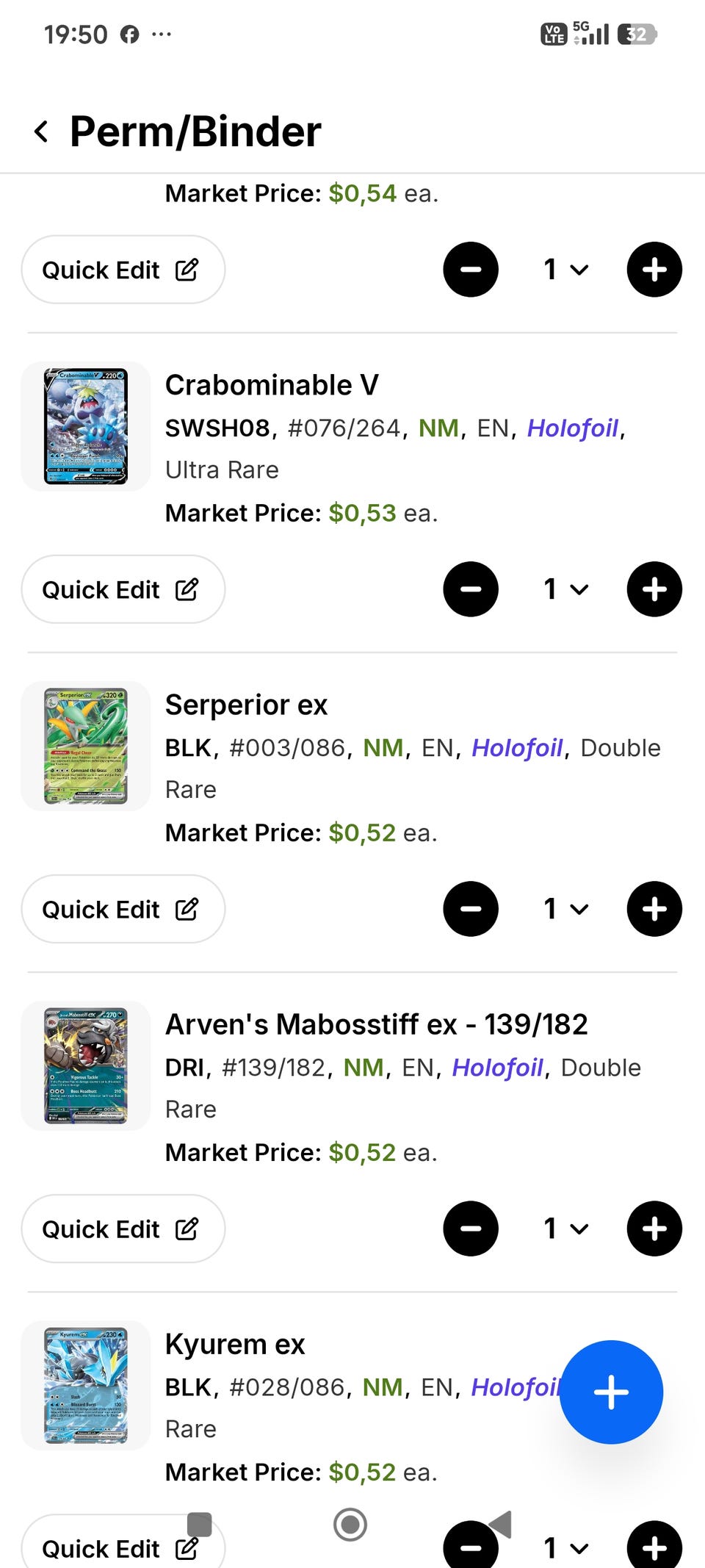Increase quantity of Serperior ex

(654, 909)
